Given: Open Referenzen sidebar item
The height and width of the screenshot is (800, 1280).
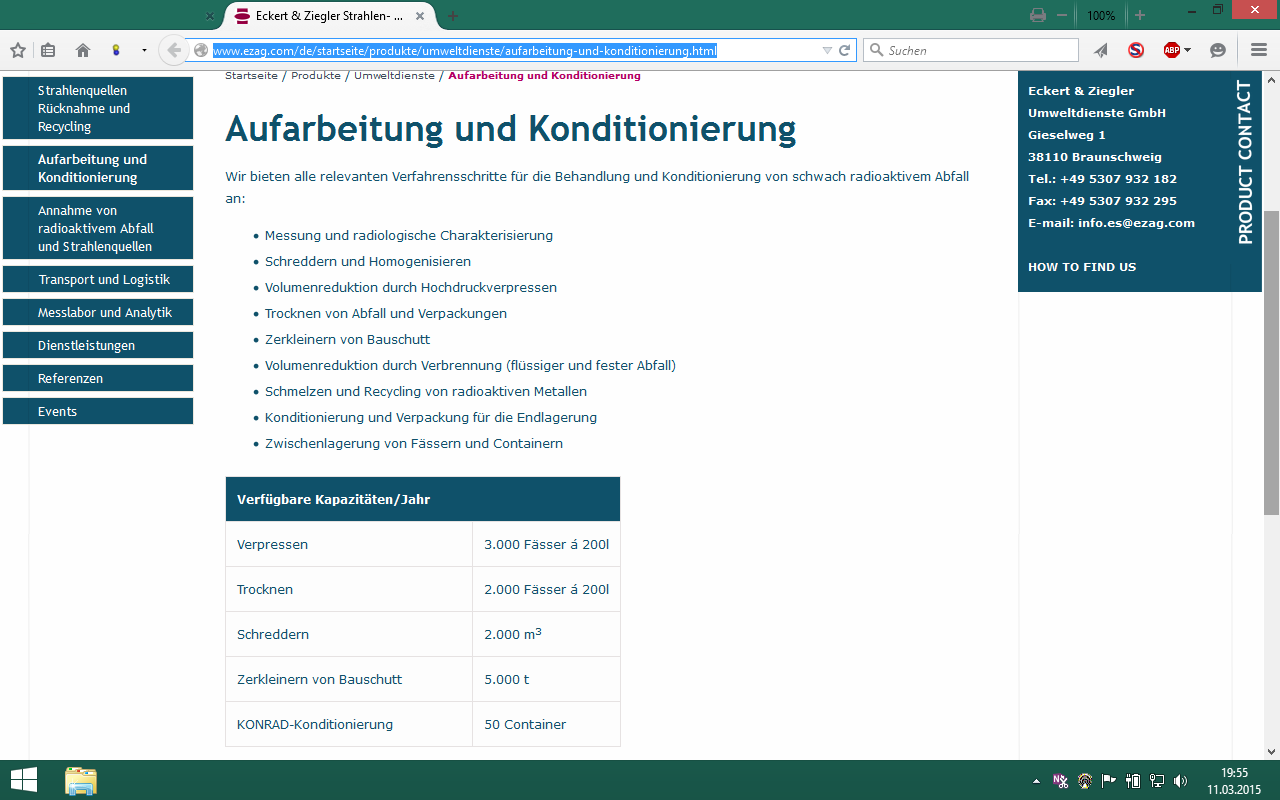Looking at the screenshot, I should pyautogui.click(x=98, y=378).
